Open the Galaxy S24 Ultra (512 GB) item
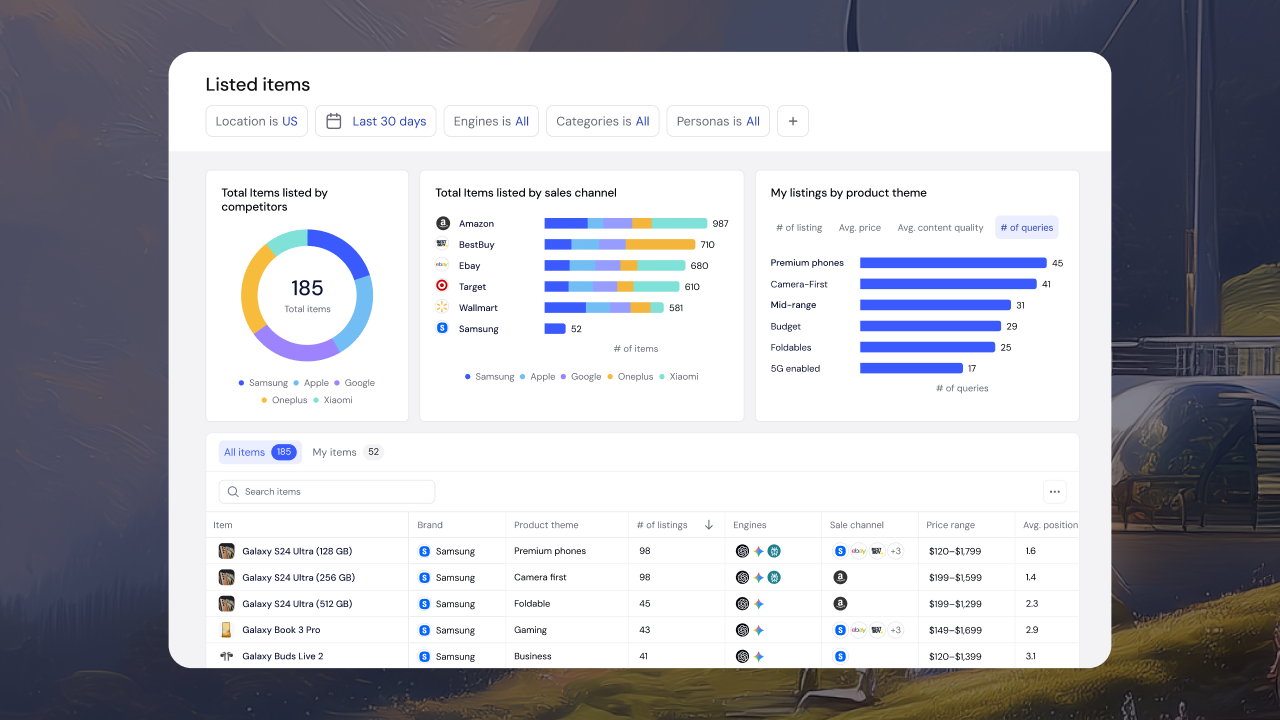The height and width of the screenshot is (720, 1280). pyautogui.click(x=297, y=604)
